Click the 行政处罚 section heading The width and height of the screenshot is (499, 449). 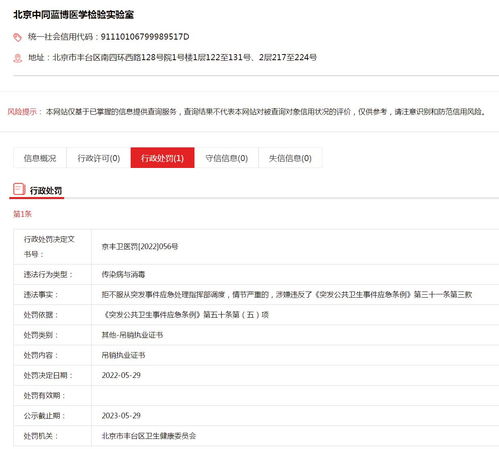click(46, 191)
